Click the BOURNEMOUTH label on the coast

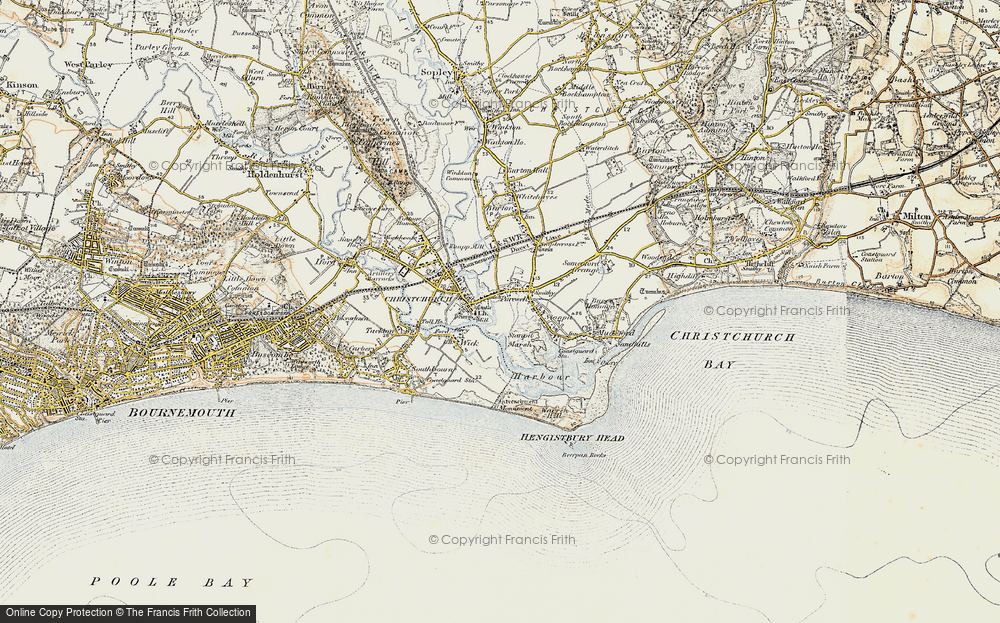click(181, 413)
